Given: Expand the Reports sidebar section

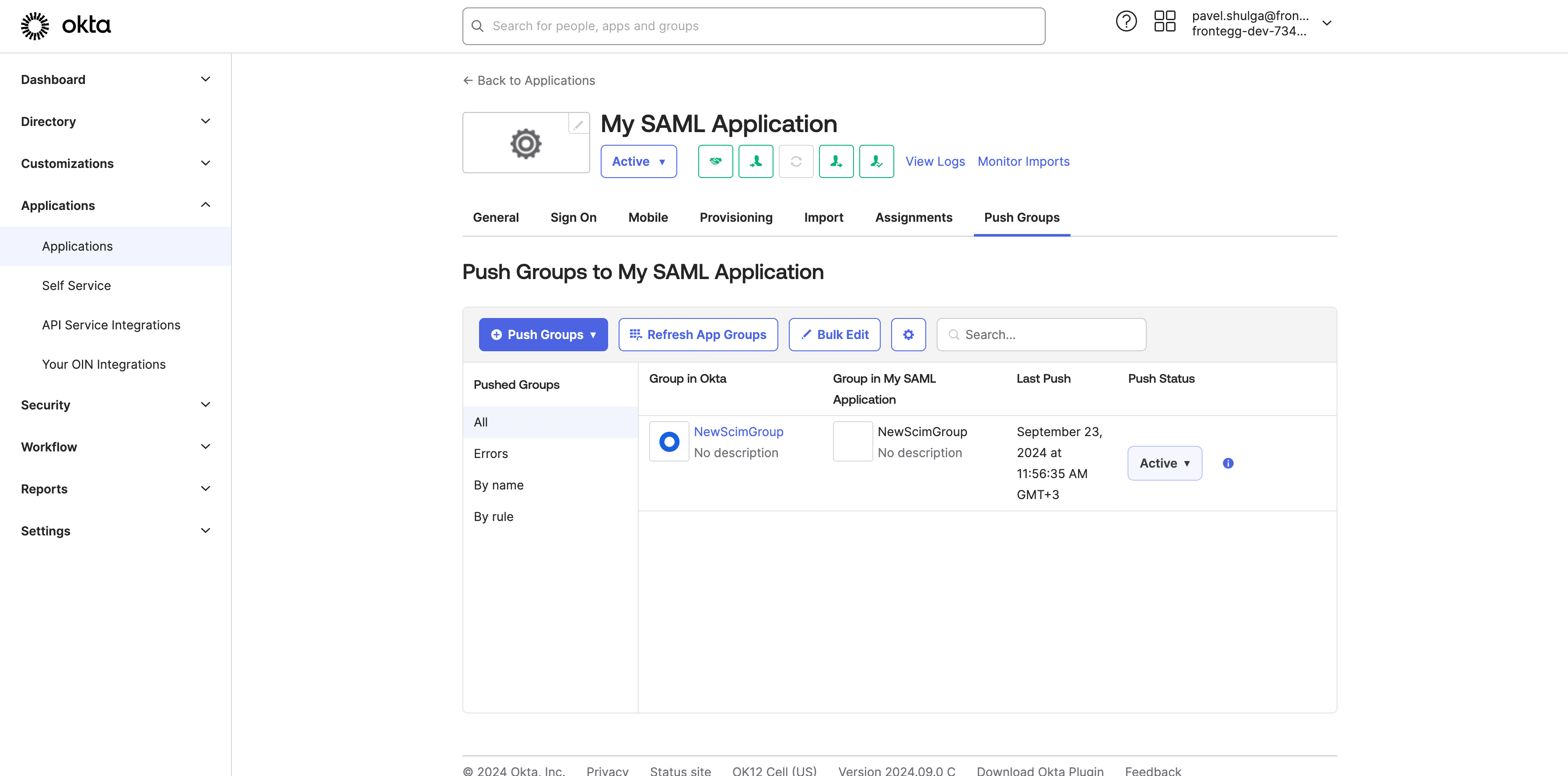Looking at the screenshot, I should pos(115,489).
